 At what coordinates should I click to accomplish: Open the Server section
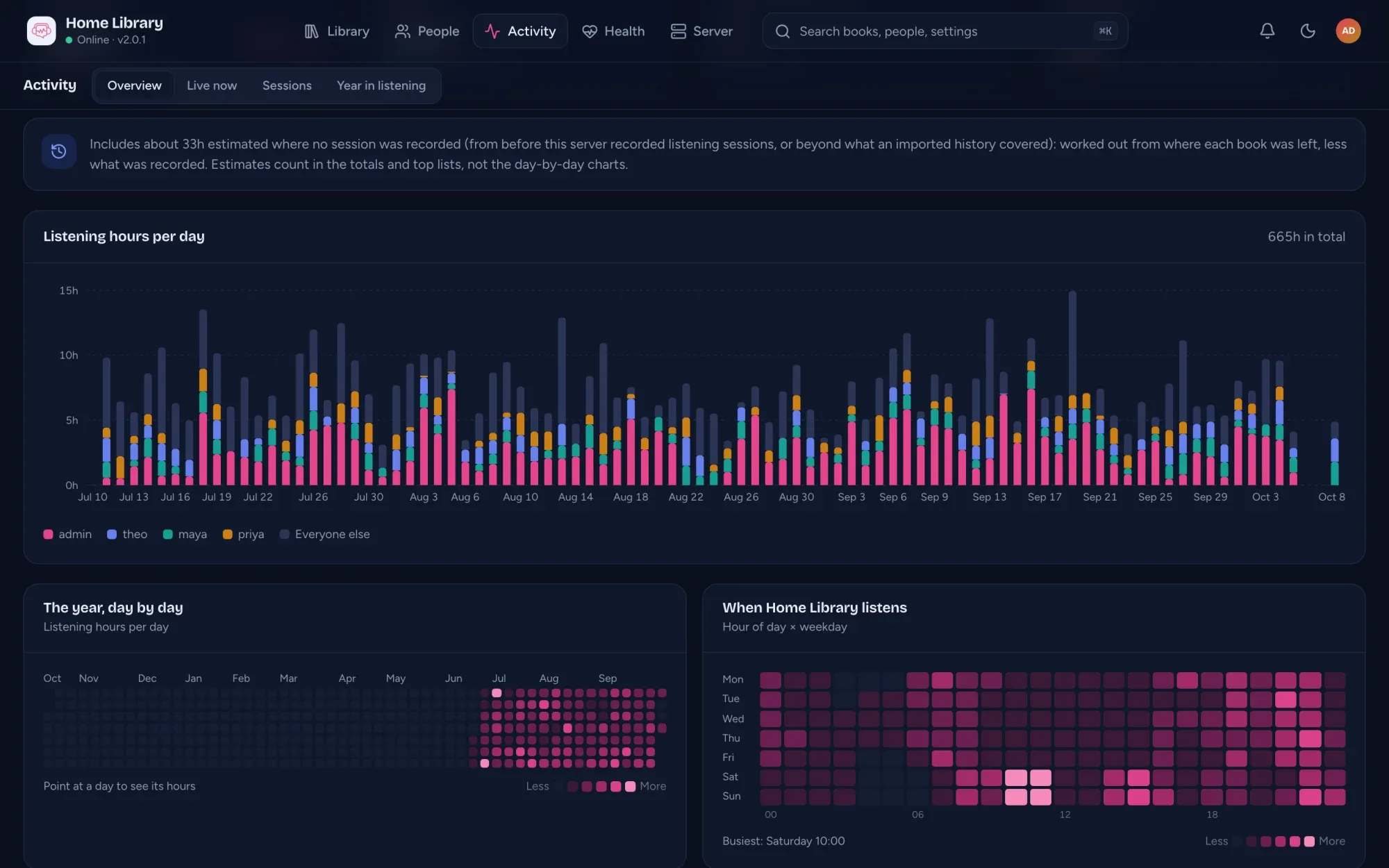pos(701,31)
